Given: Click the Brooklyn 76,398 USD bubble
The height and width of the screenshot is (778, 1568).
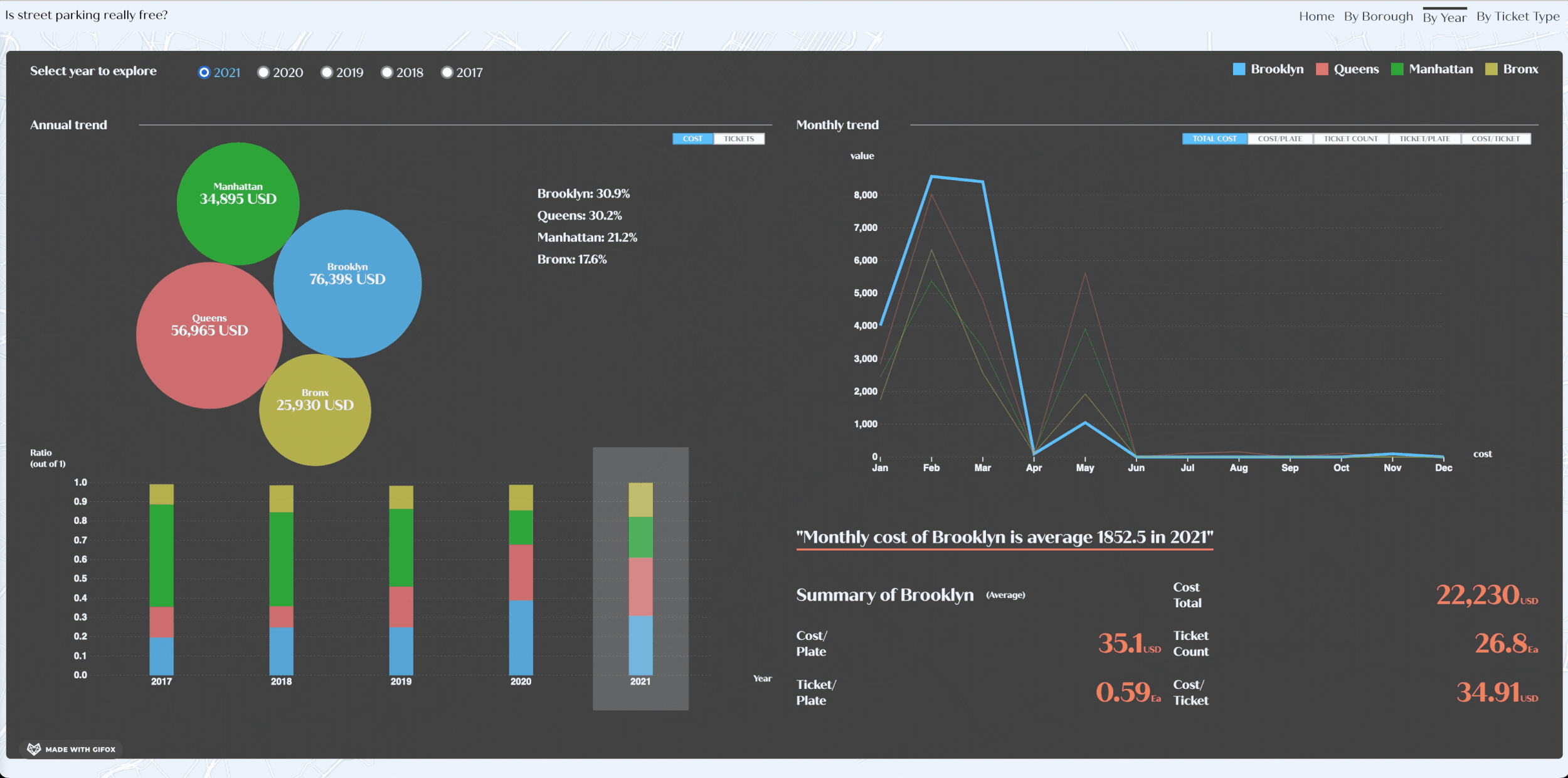Looking at the screenshot, I should (x=347, y=284).
